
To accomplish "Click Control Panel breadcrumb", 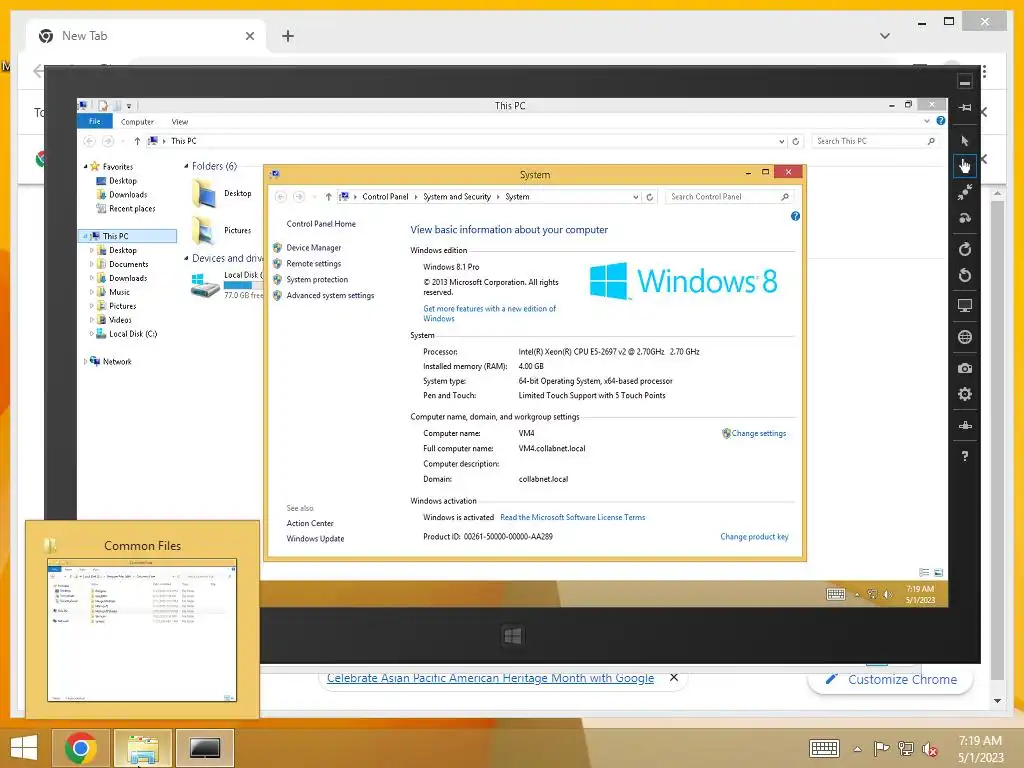I will 385,197.
